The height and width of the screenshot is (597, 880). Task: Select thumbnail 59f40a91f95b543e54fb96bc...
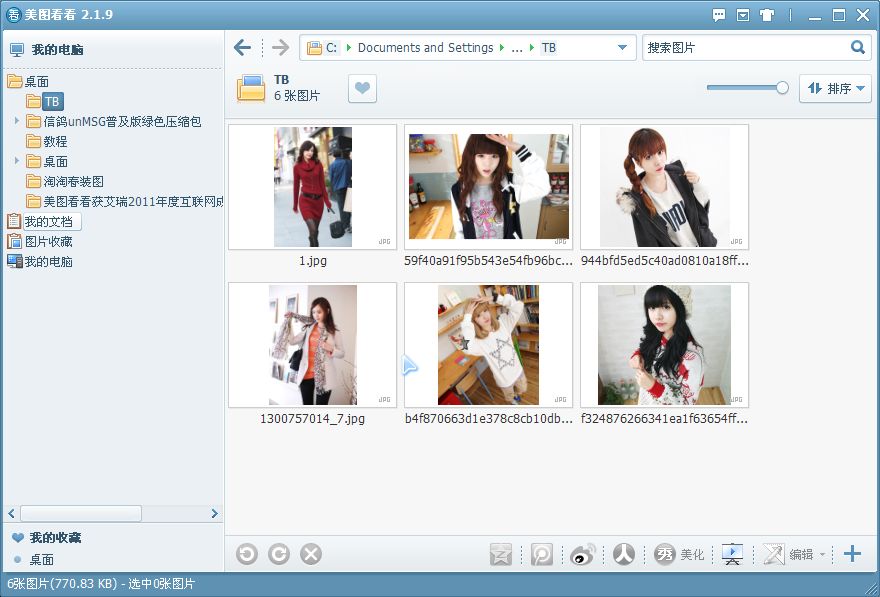[488, 187]
